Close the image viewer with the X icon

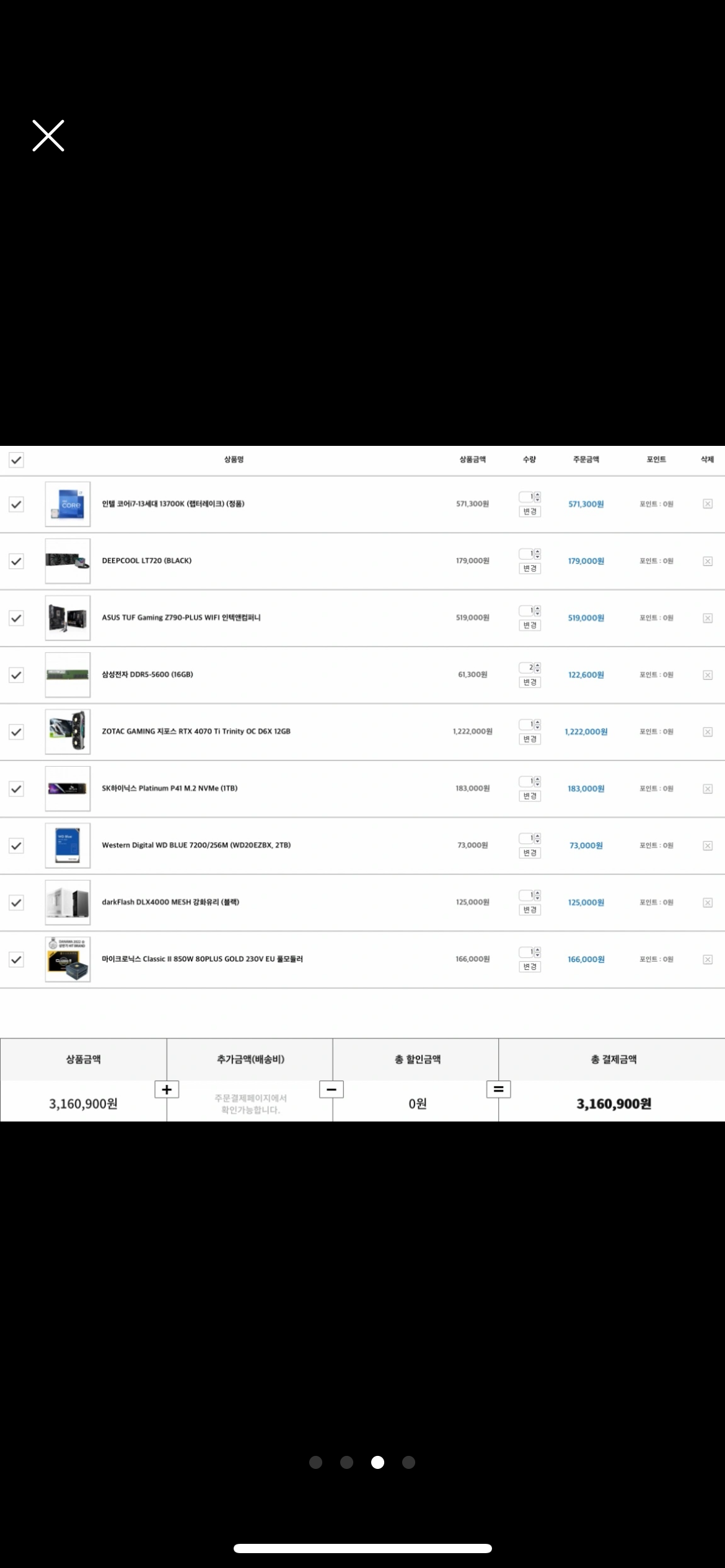(x=48, y=136)
